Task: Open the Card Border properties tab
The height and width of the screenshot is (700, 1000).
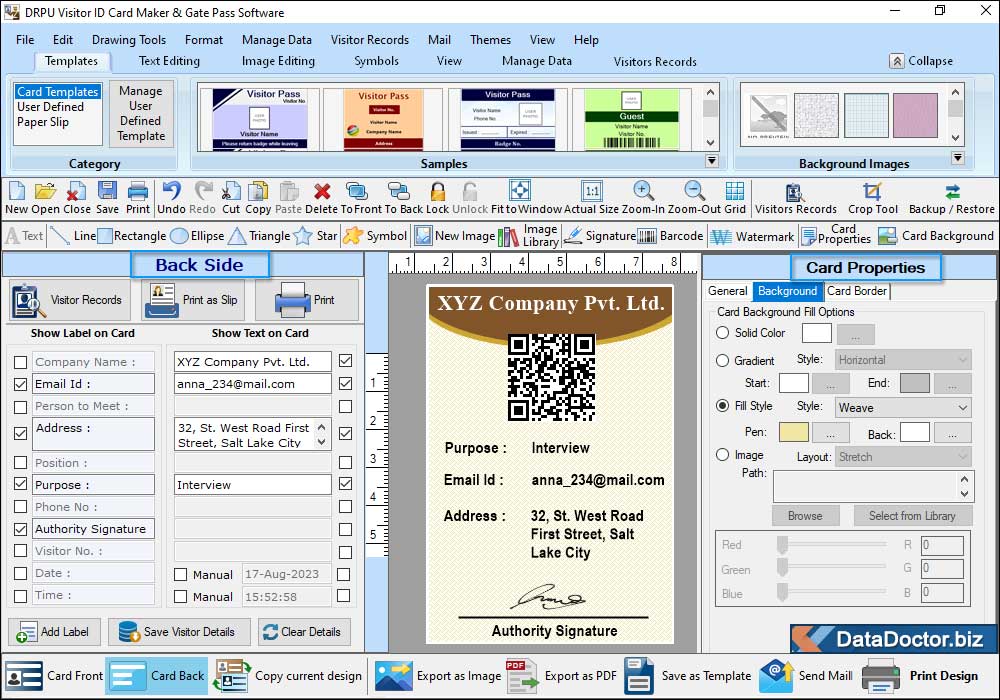Action: point(857,291)
